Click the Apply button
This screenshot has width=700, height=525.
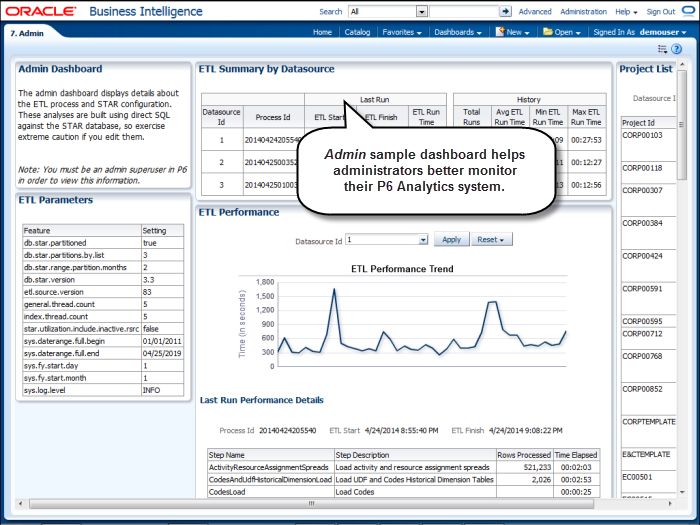tap(451, 240)
